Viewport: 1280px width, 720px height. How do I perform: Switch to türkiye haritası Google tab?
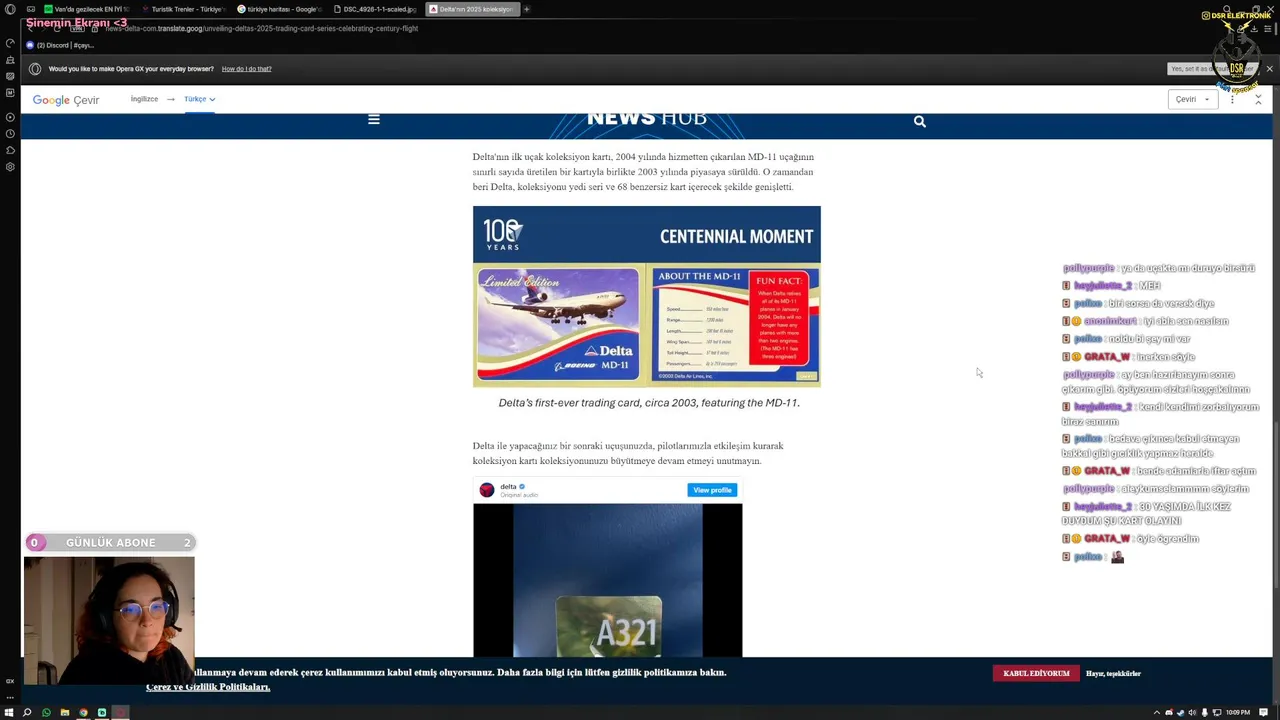[279, 9]
